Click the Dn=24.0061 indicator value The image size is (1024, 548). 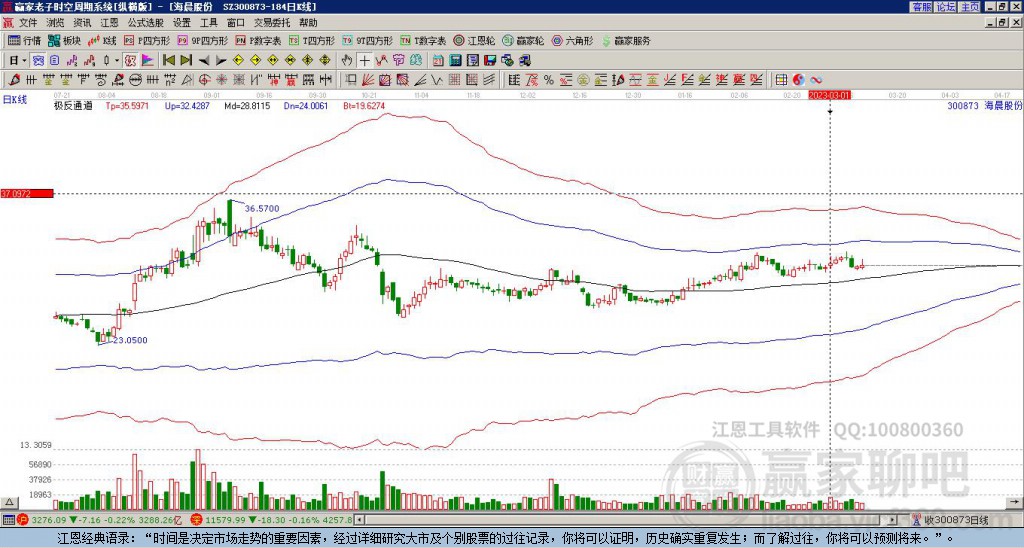tap(306, 105)
